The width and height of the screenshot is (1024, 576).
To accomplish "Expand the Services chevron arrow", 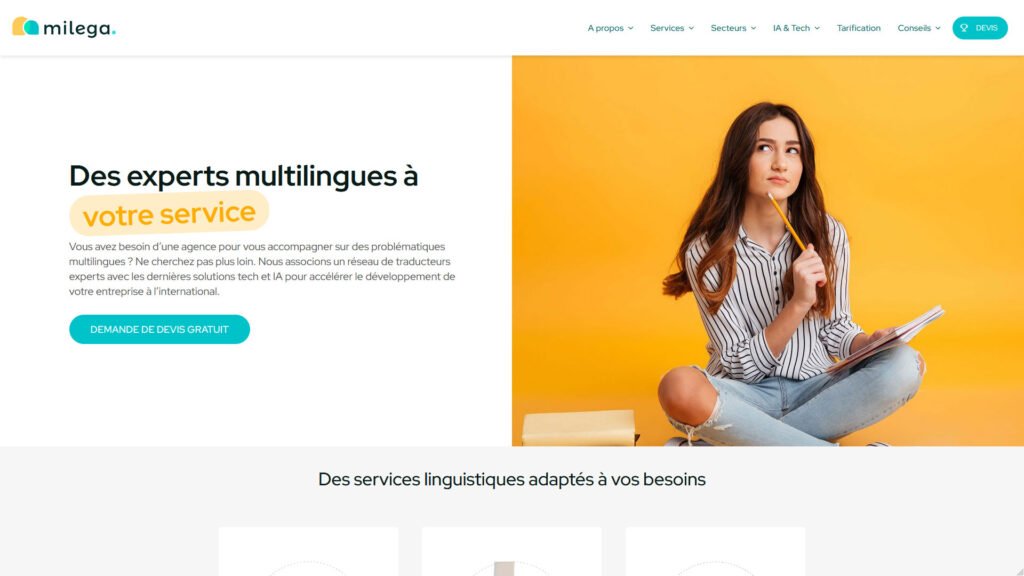I will [x=691, y=28].
